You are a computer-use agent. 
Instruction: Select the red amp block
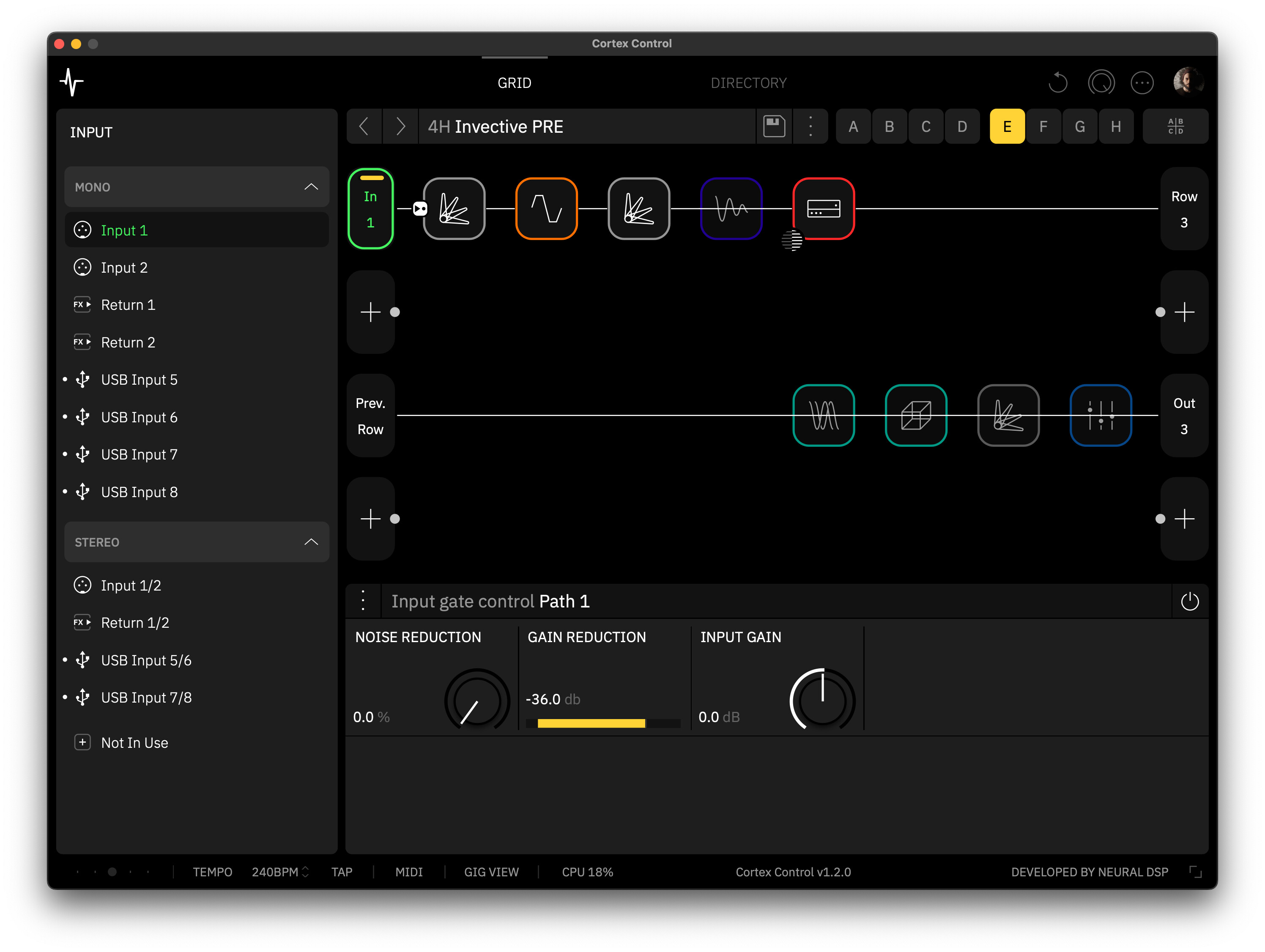coord(824,209)
